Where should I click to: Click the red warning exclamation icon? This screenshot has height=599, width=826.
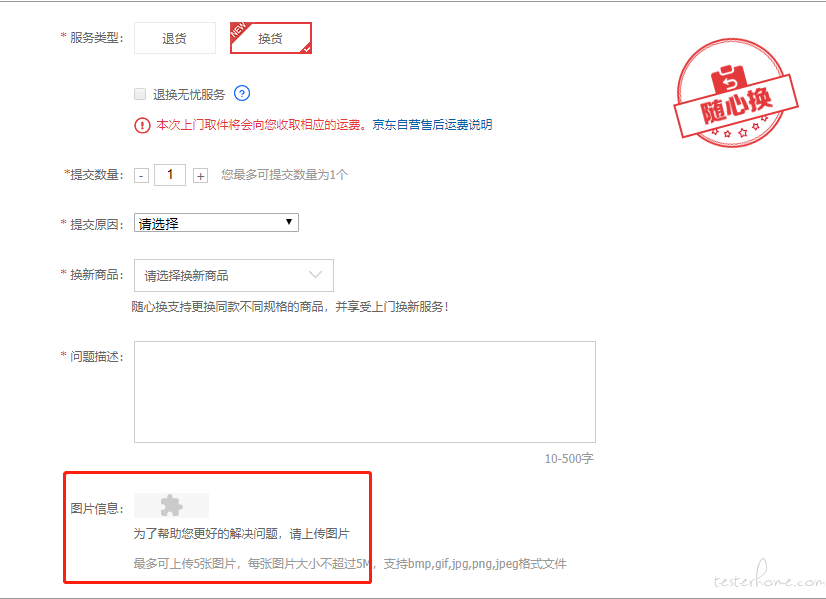point(142,125)
